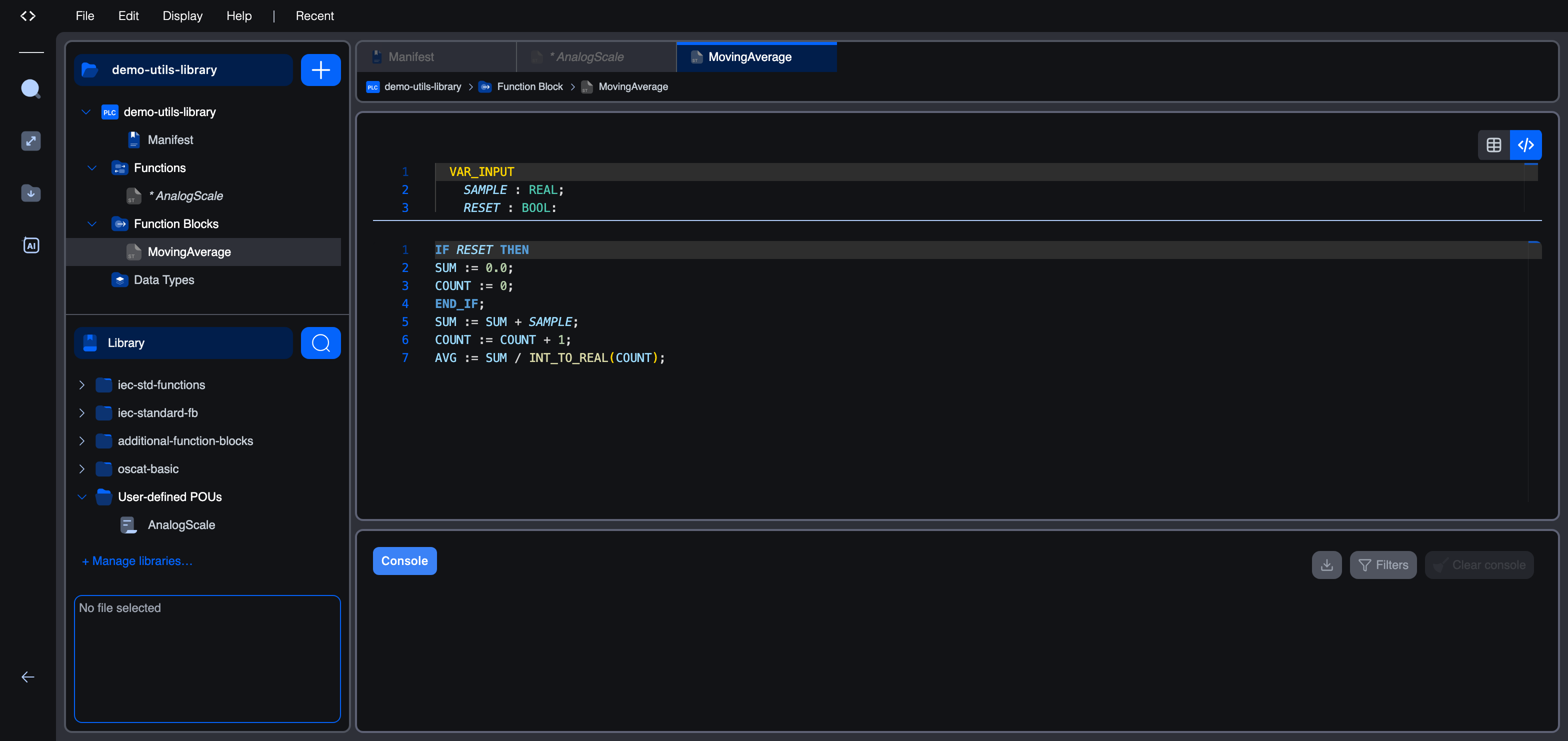Expand the iec-standard-fb library

click(81, 413)
